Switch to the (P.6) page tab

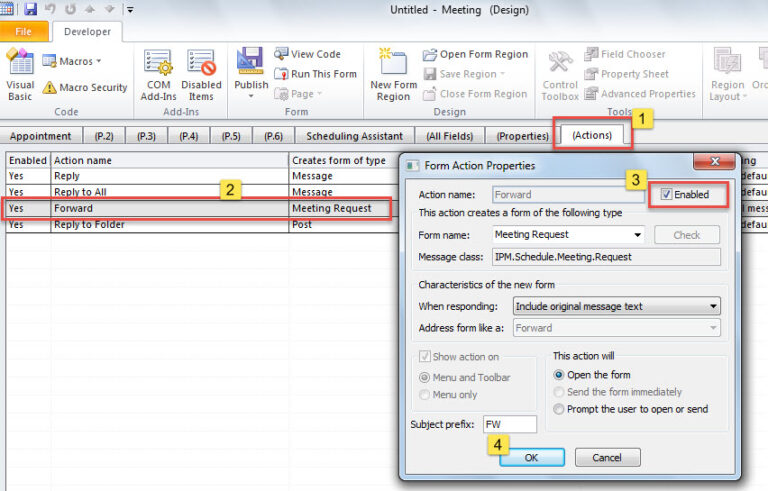pyautogui.click(x=273, y=136)
